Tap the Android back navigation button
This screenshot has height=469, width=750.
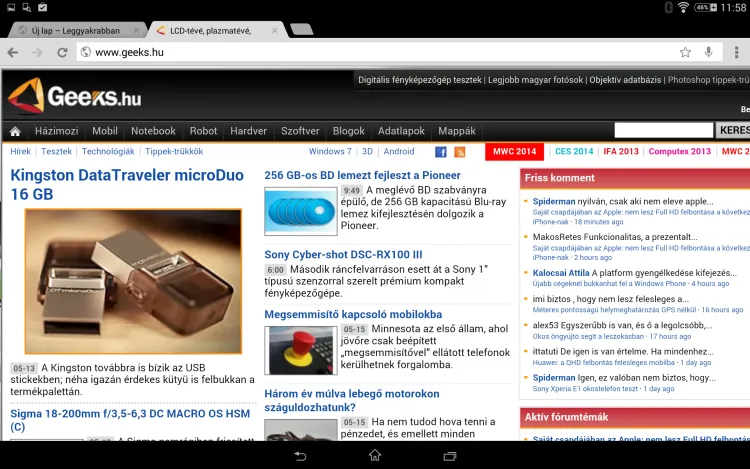300,456
